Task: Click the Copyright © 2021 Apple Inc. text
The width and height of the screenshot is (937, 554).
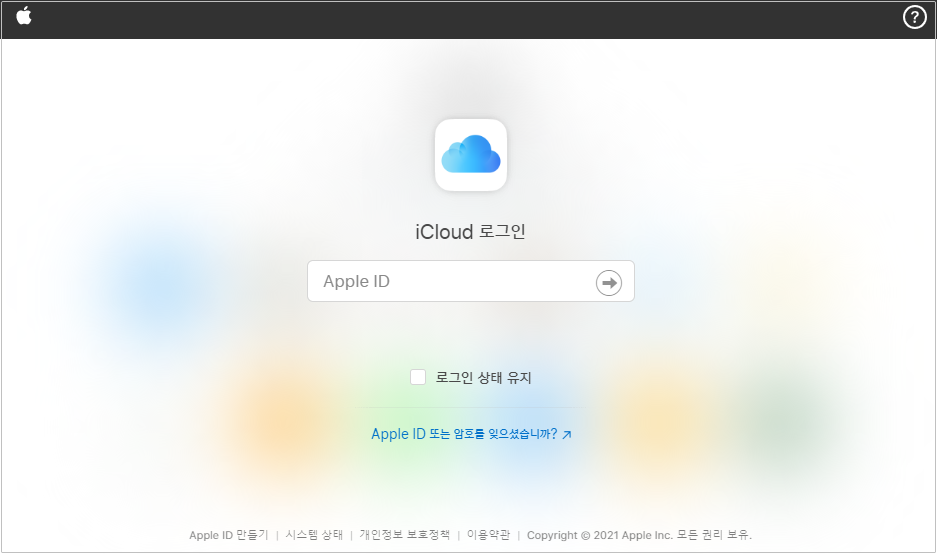Action: pyautogui.click(x=599, y=535)
